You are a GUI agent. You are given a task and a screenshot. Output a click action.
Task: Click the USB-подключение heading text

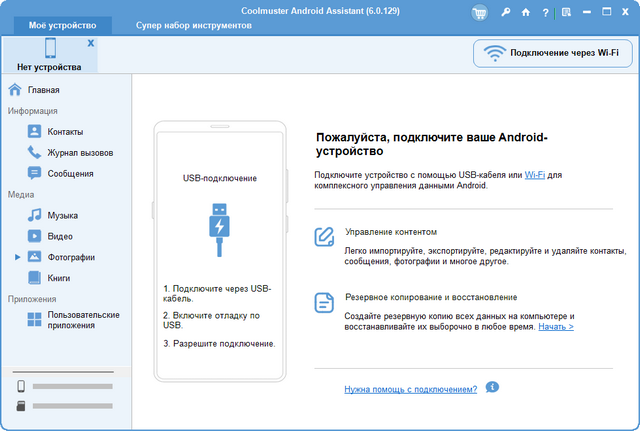[220, 178]
